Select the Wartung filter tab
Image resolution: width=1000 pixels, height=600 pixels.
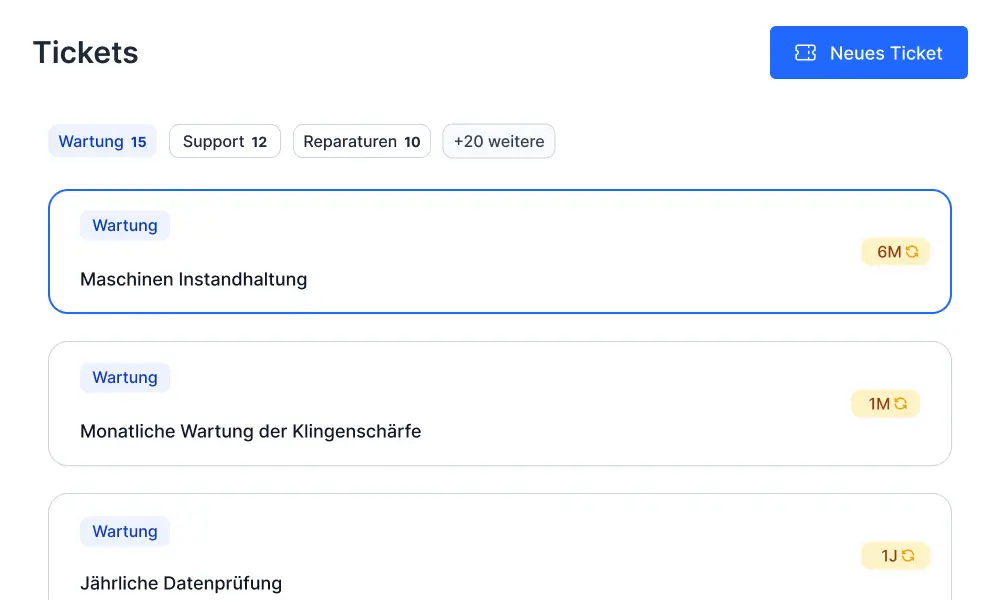[102, 142]
